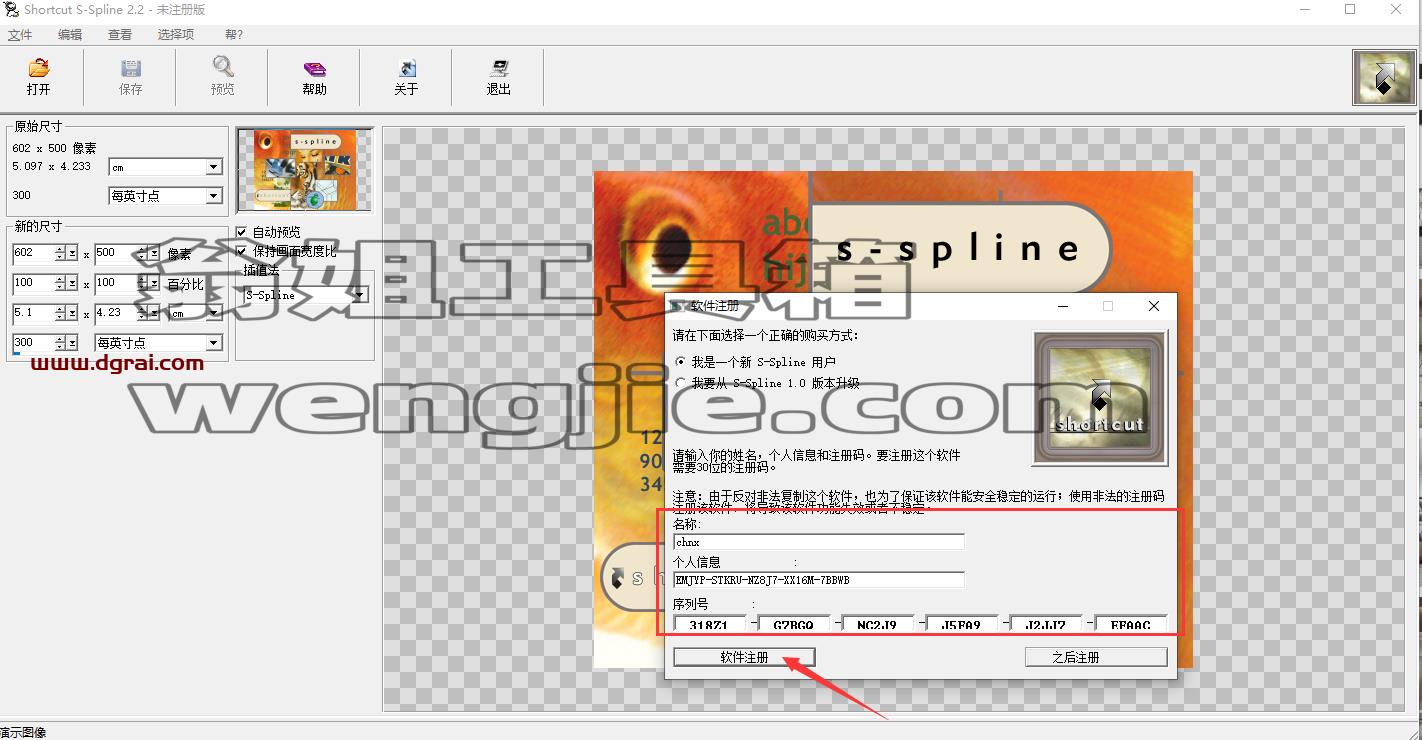This screenshot has width=1422, height=740.
Task: Open the cm unit dropdown under 原始尺寸
Action: [214, 167]
